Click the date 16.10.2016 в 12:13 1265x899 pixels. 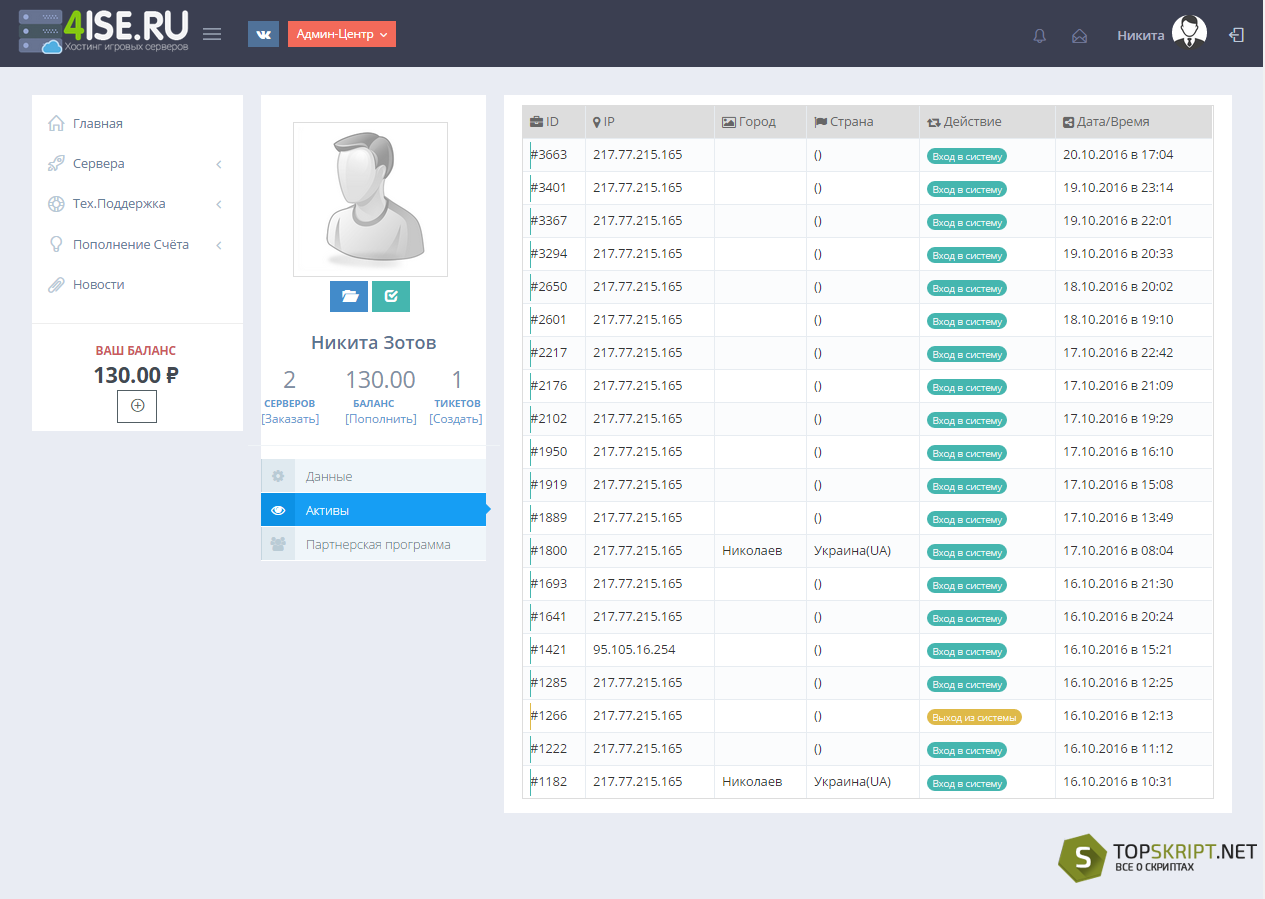1118,716
